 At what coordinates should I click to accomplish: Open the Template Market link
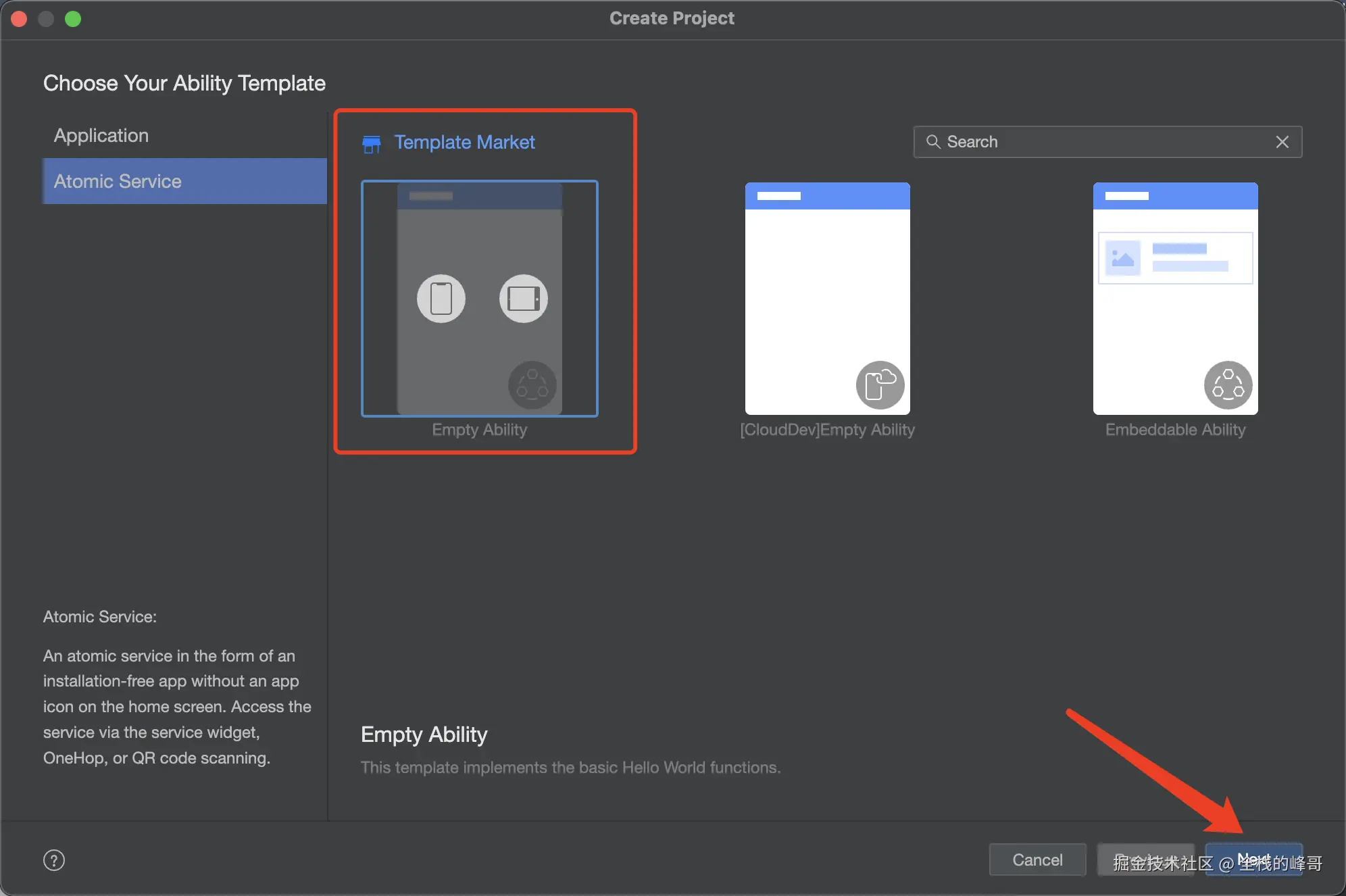(x=464, y=142)
